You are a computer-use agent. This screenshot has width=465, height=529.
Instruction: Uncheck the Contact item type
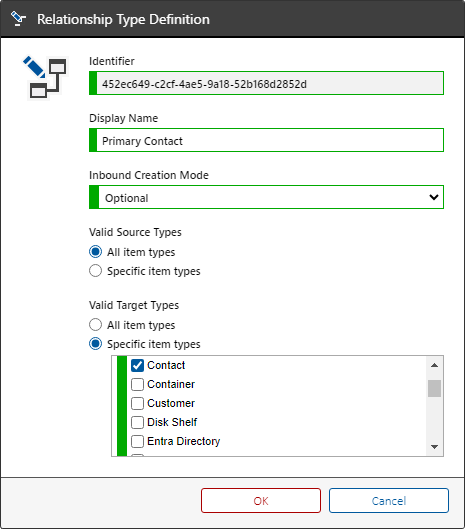pos(137,365)
